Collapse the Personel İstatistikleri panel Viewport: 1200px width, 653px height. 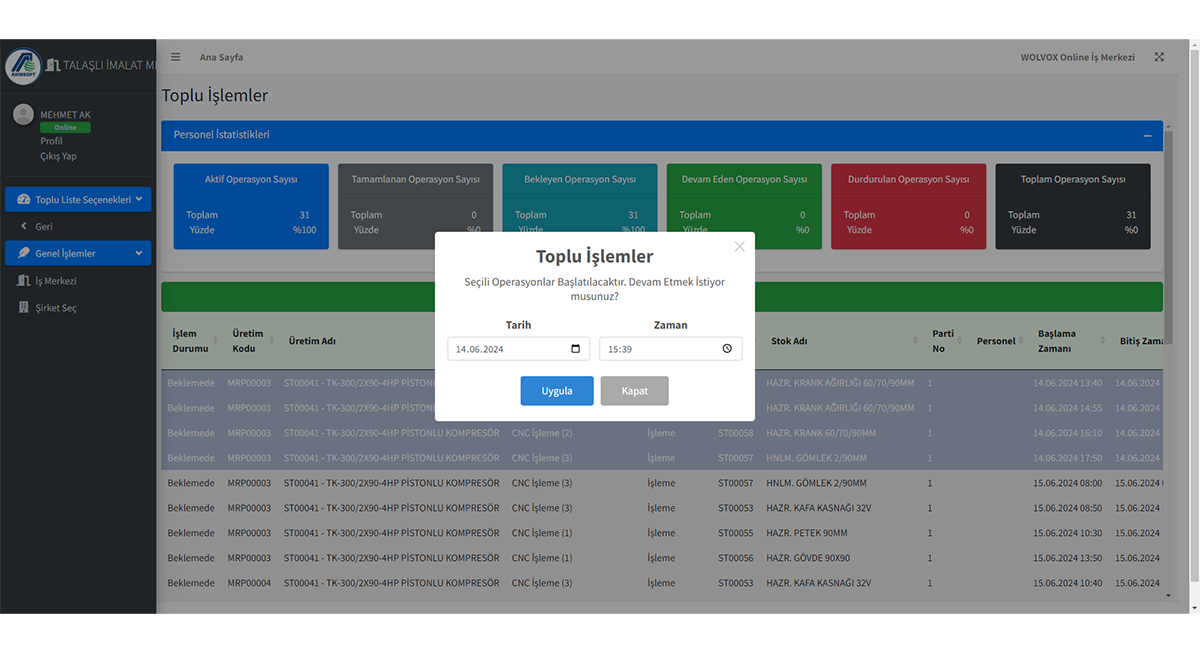tap(1147, 135)
